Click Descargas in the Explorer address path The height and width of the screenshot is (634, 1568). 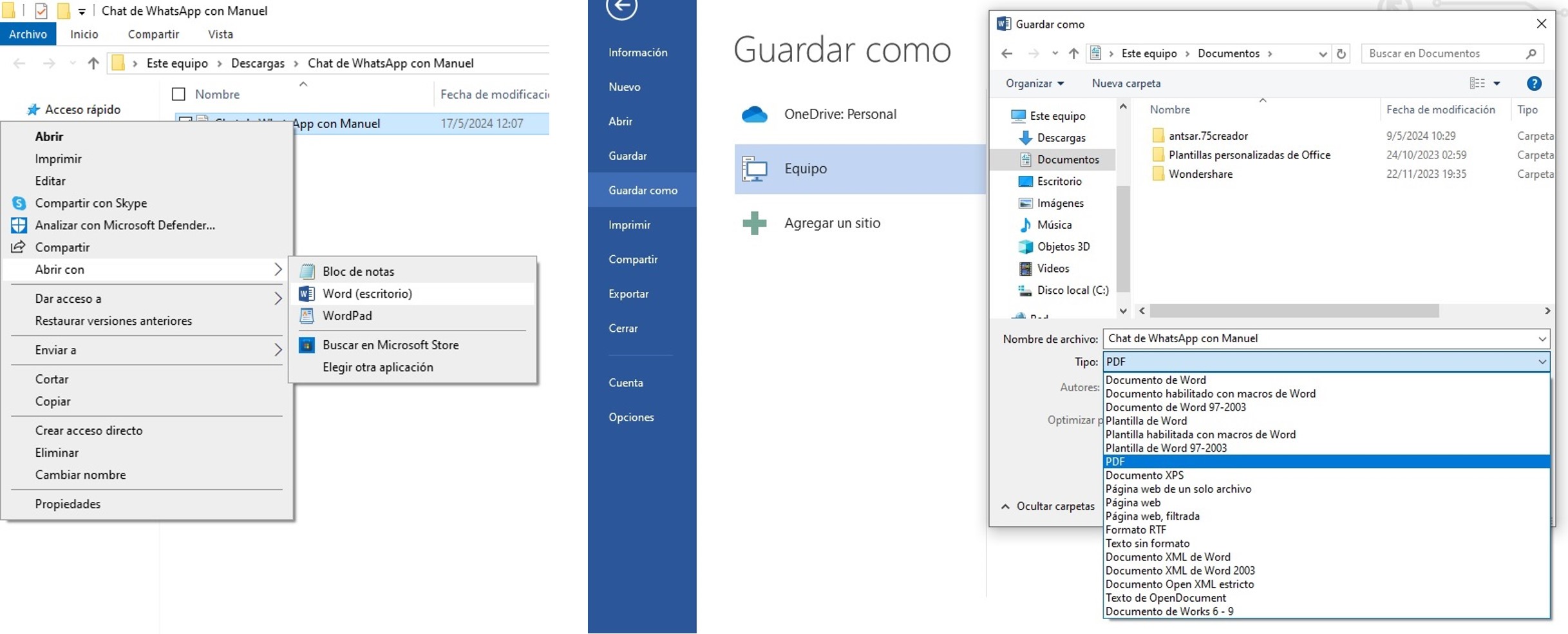point(258,63)
